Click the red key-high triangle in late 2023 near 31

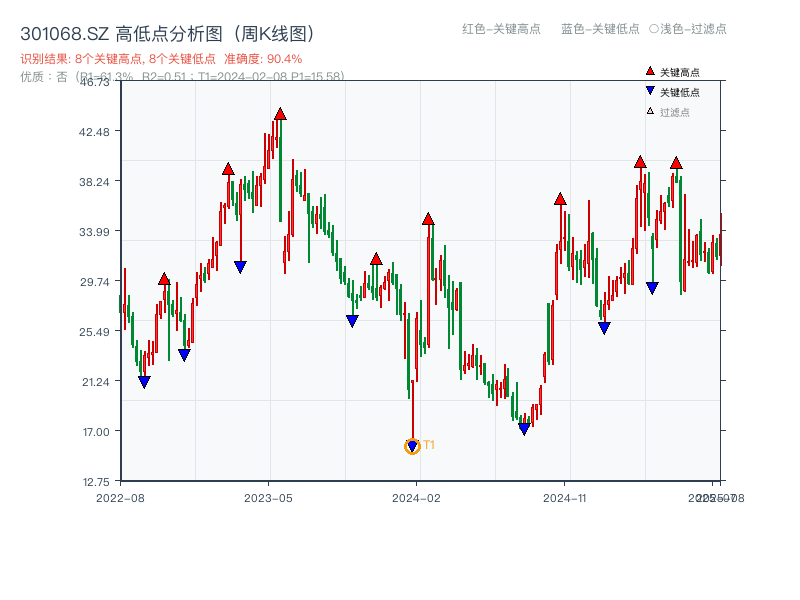(376, 259)
